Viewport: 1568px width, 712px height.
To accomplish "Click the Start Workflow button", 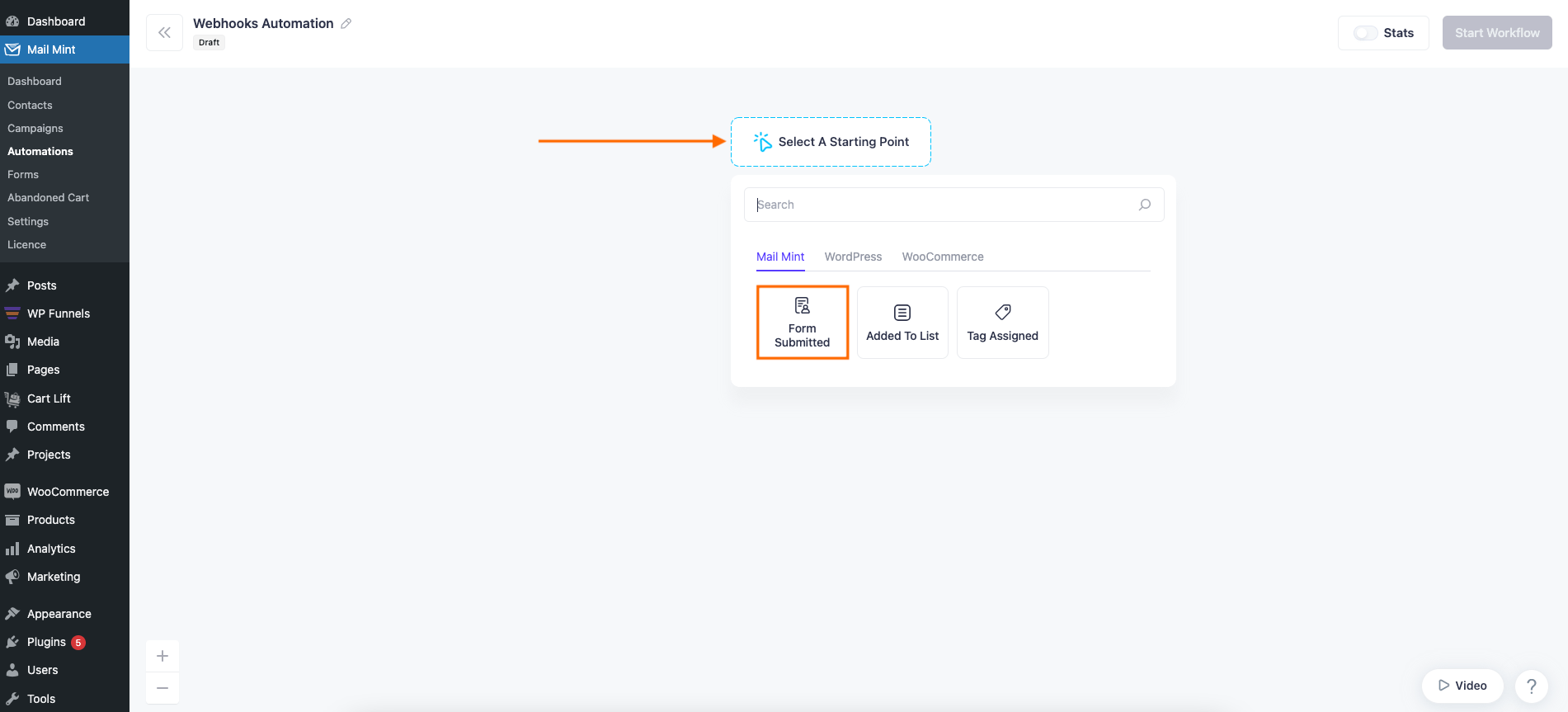I will pyautogui.click(x=1497, y=33).
